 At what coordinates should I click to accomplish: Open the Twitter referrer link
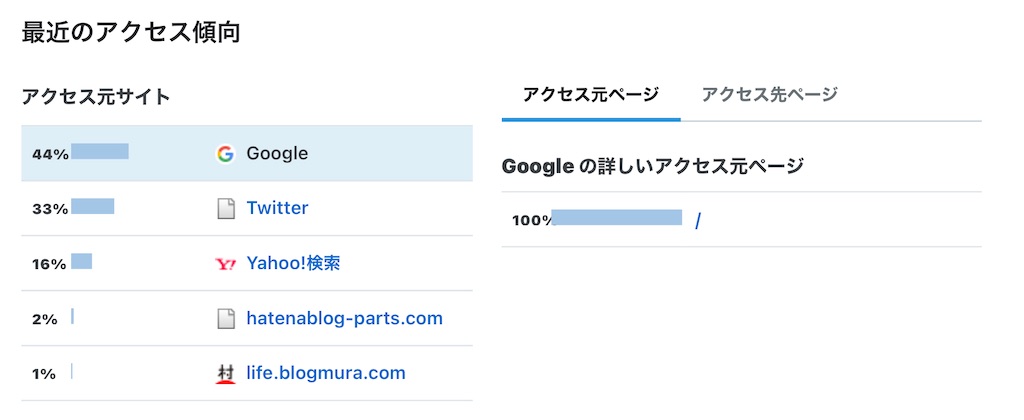tap(277, 208)
